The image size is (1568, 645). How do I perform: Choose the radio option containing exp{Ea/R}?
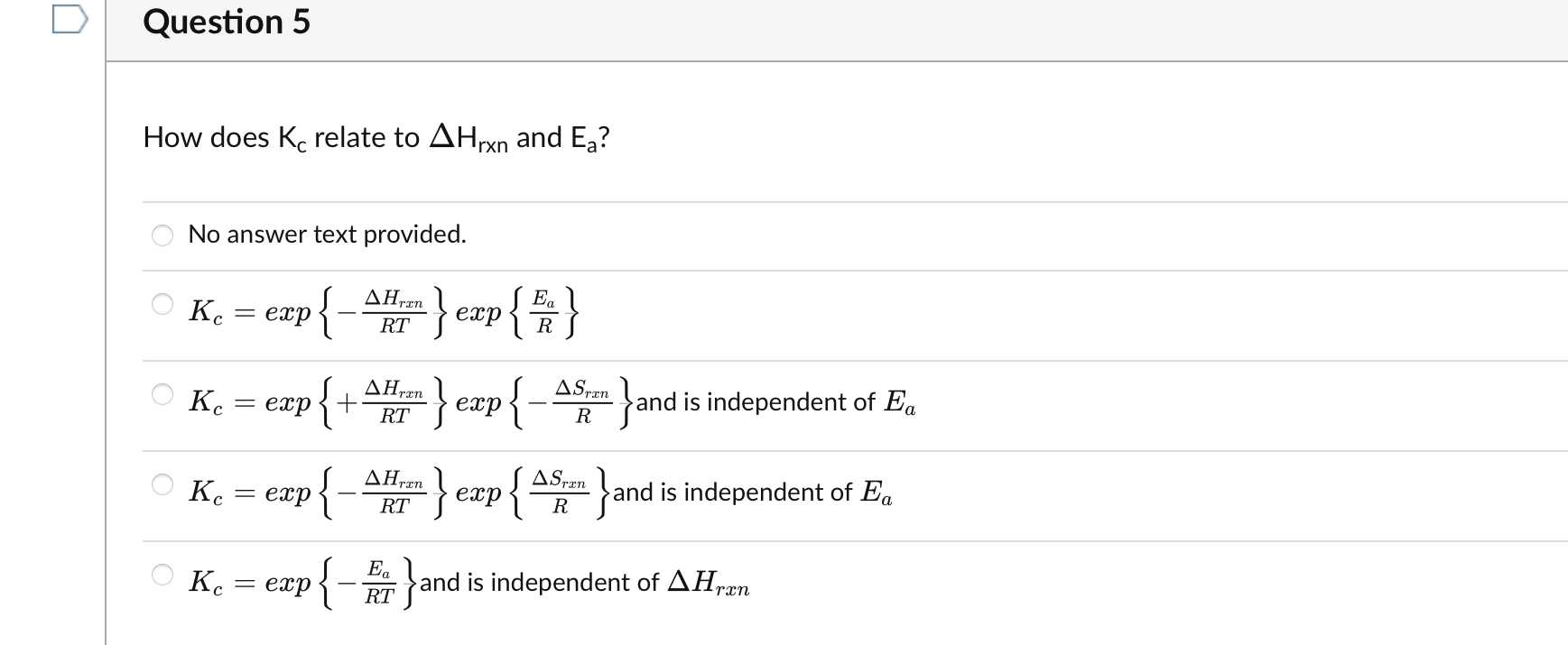pos(162,305)
